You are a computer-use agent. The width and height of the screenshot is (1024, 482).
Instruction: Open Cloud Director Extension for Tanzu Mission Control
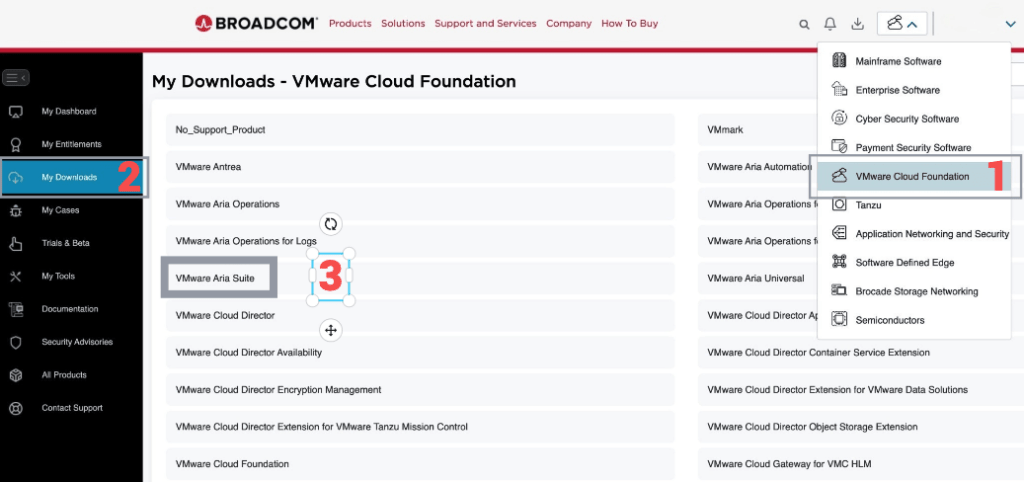420,427
